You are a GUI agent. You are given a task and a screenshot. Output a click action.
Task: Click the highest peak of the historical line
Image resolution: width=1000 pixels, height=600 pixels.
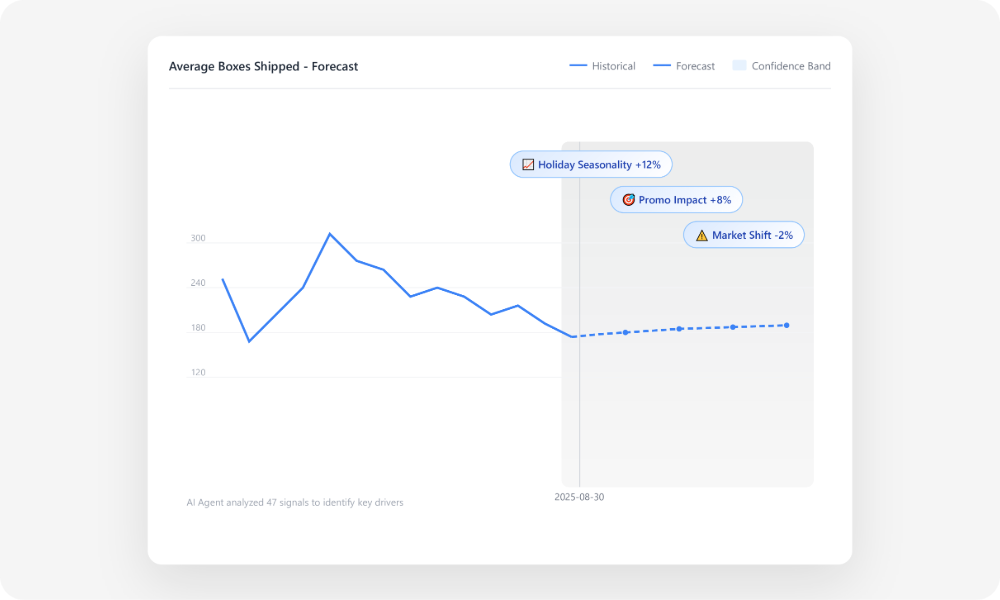pos(330,234)
